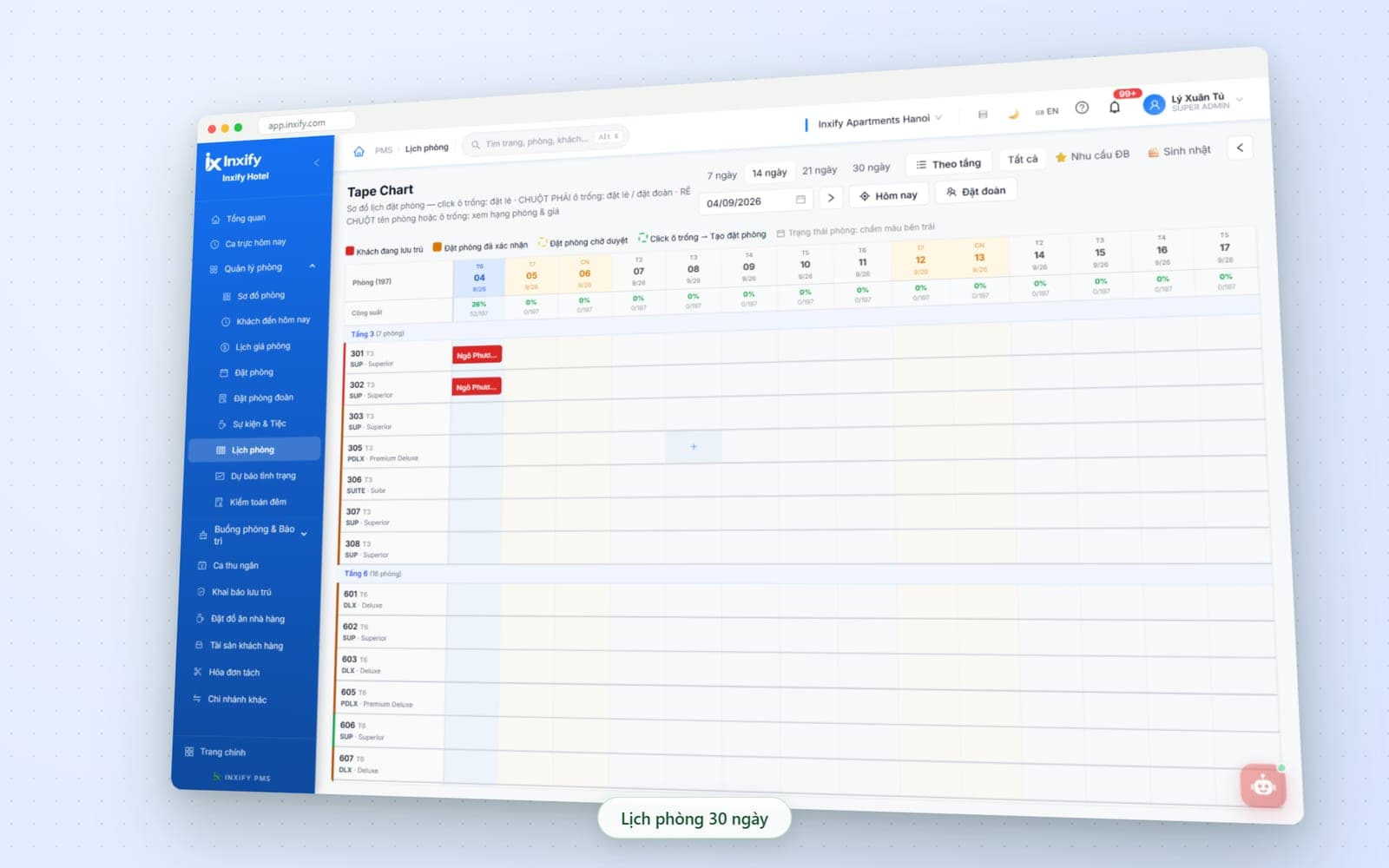This screenshot has height=868, width=1389.
Task: Filter by Nhu cầu ĐB star
Action: pos(1092,155)
